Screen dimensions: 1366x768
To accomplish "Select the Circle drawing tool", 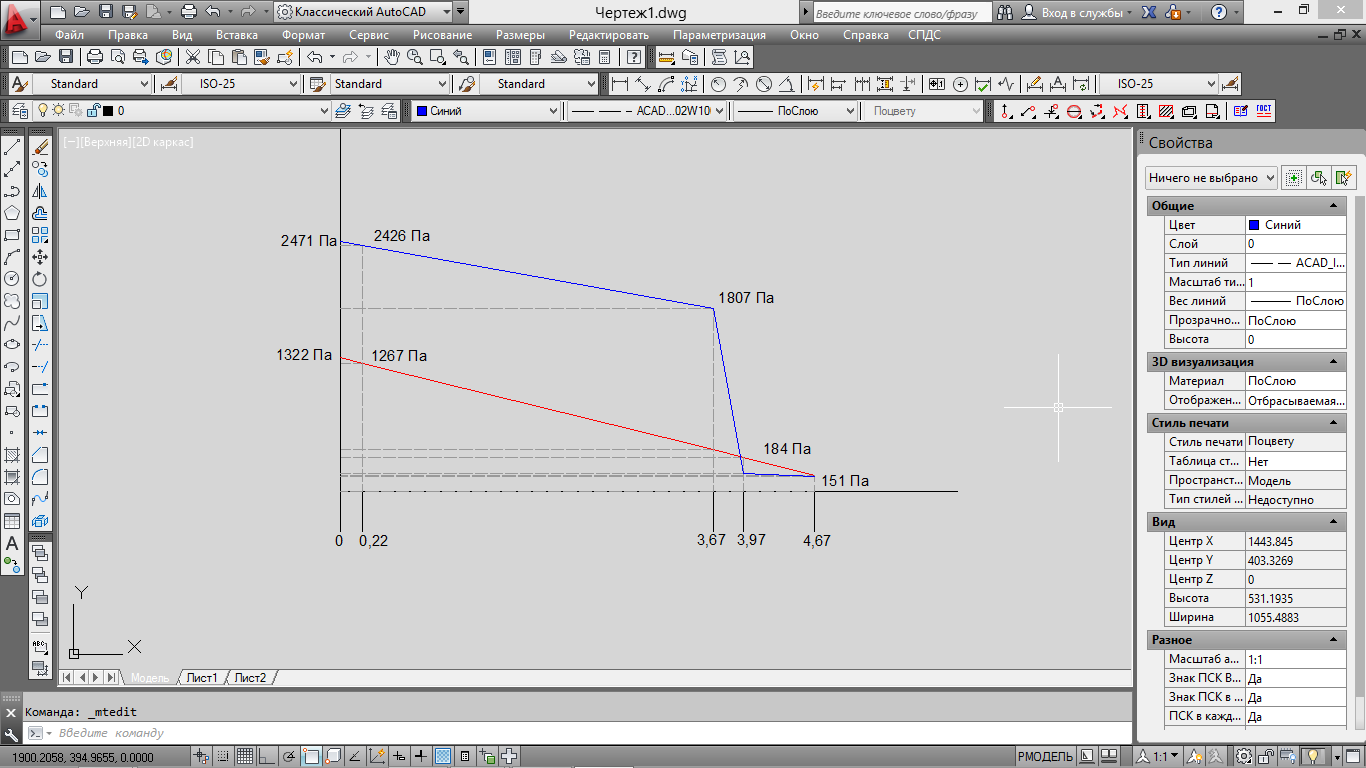I will [x=12, y=279].
